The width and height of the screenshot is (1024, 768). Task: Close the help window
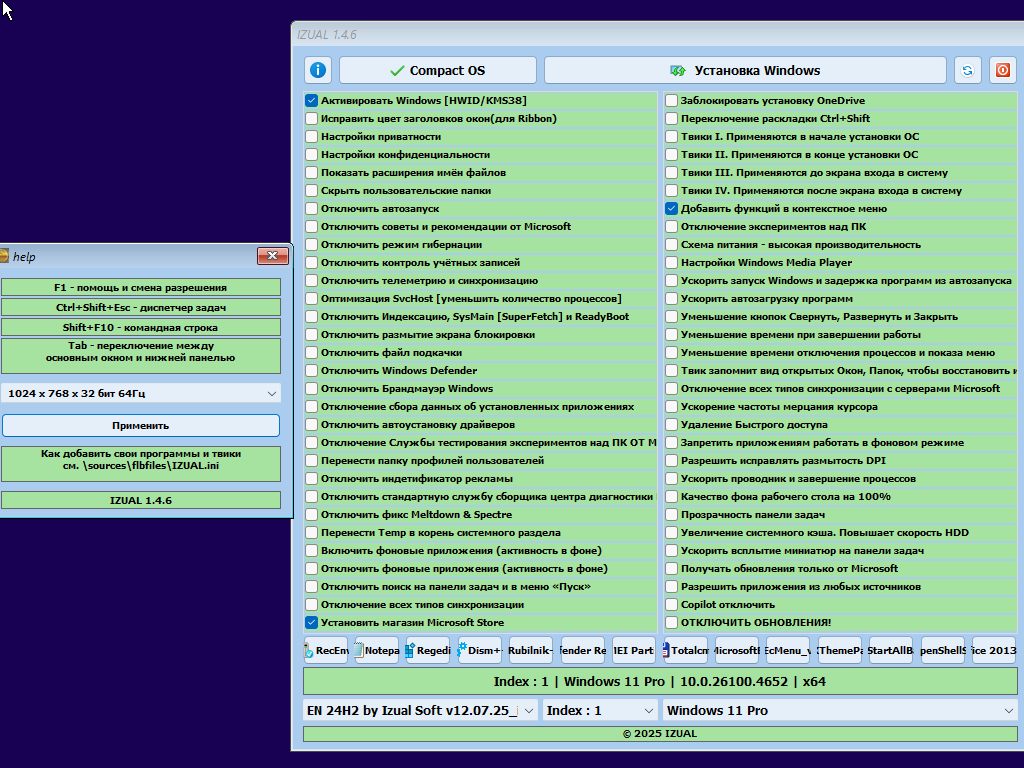(x=272, y=256)
